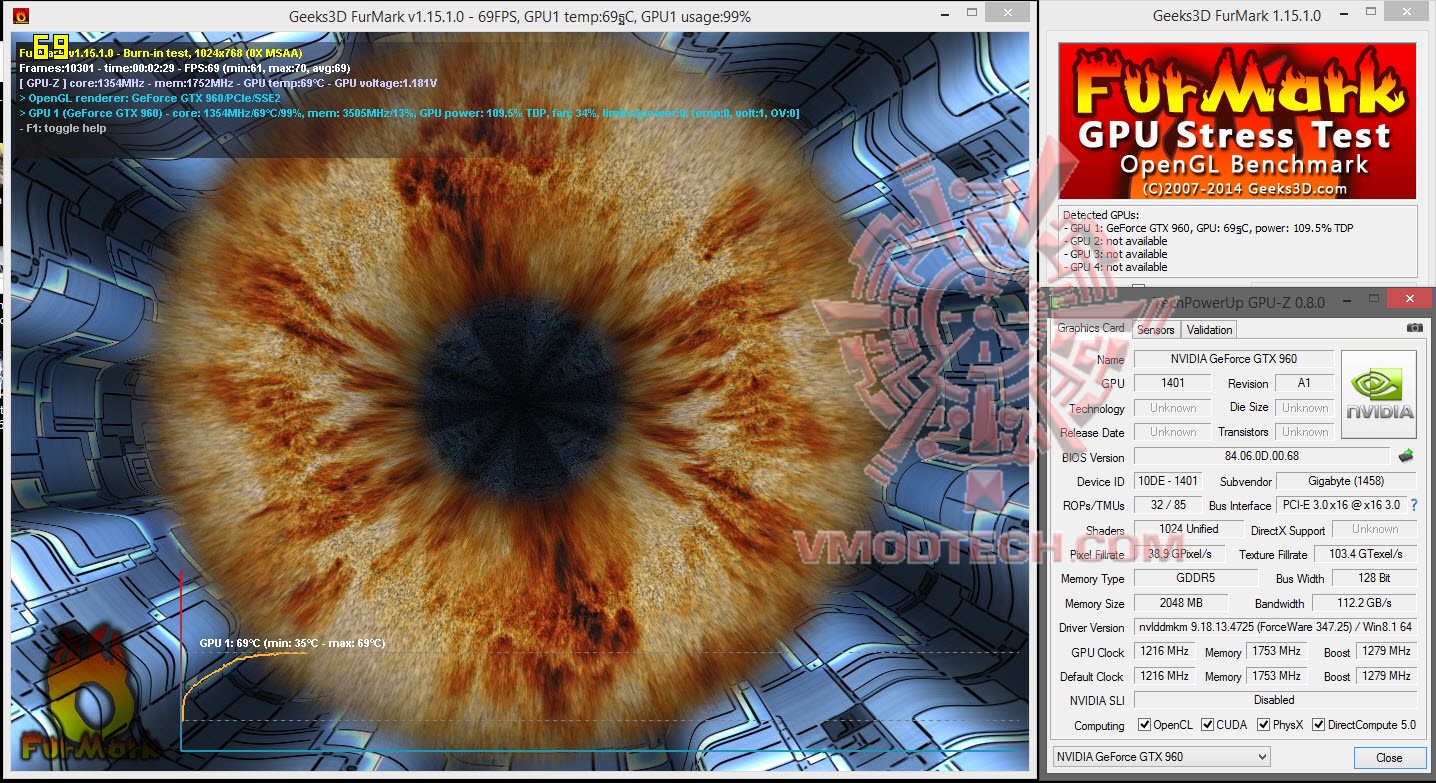Click the Memory Size value 2048 MB

[x=1180, y=603]
